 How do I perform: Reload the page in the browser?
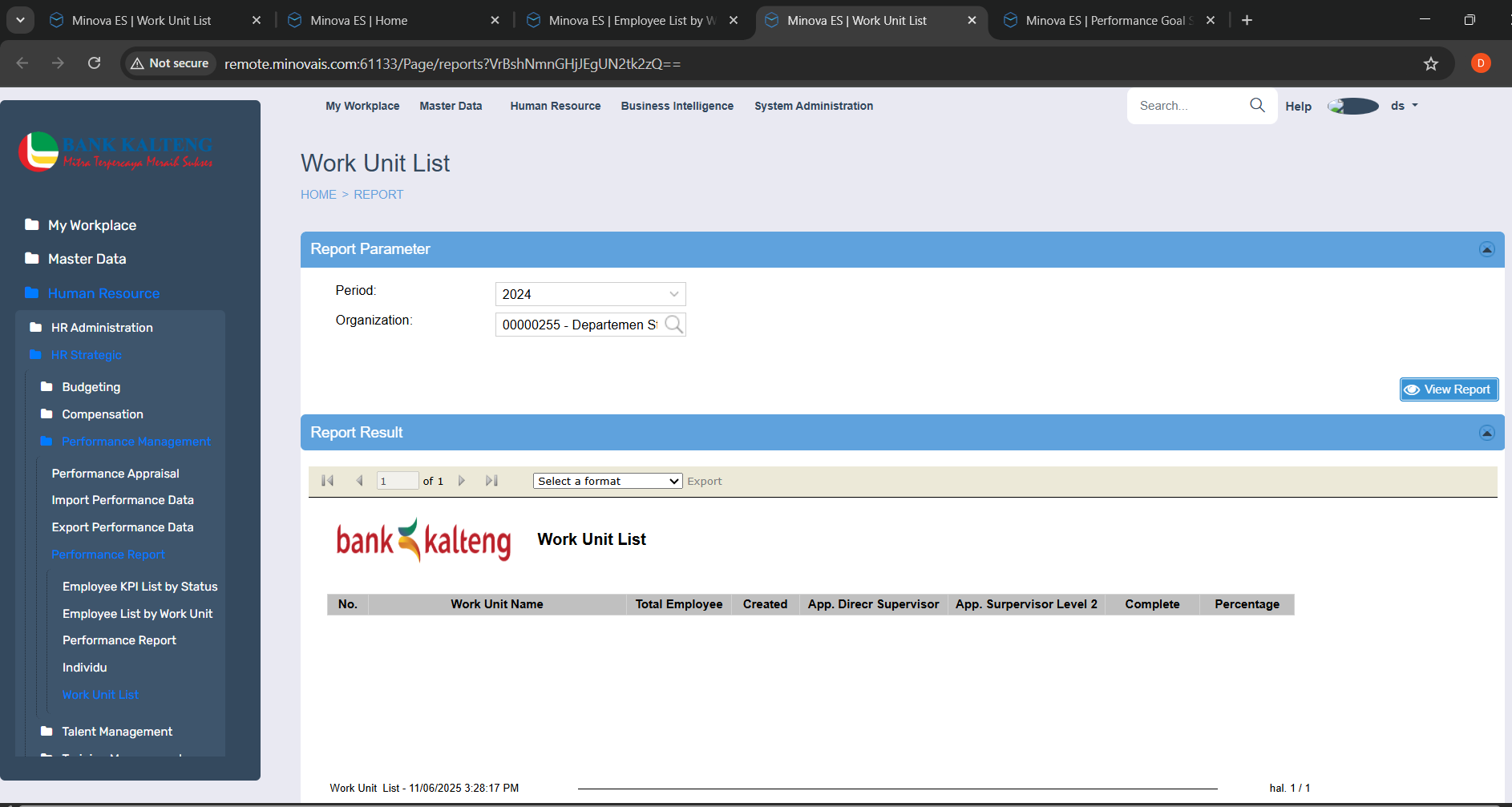pos(94,63)
